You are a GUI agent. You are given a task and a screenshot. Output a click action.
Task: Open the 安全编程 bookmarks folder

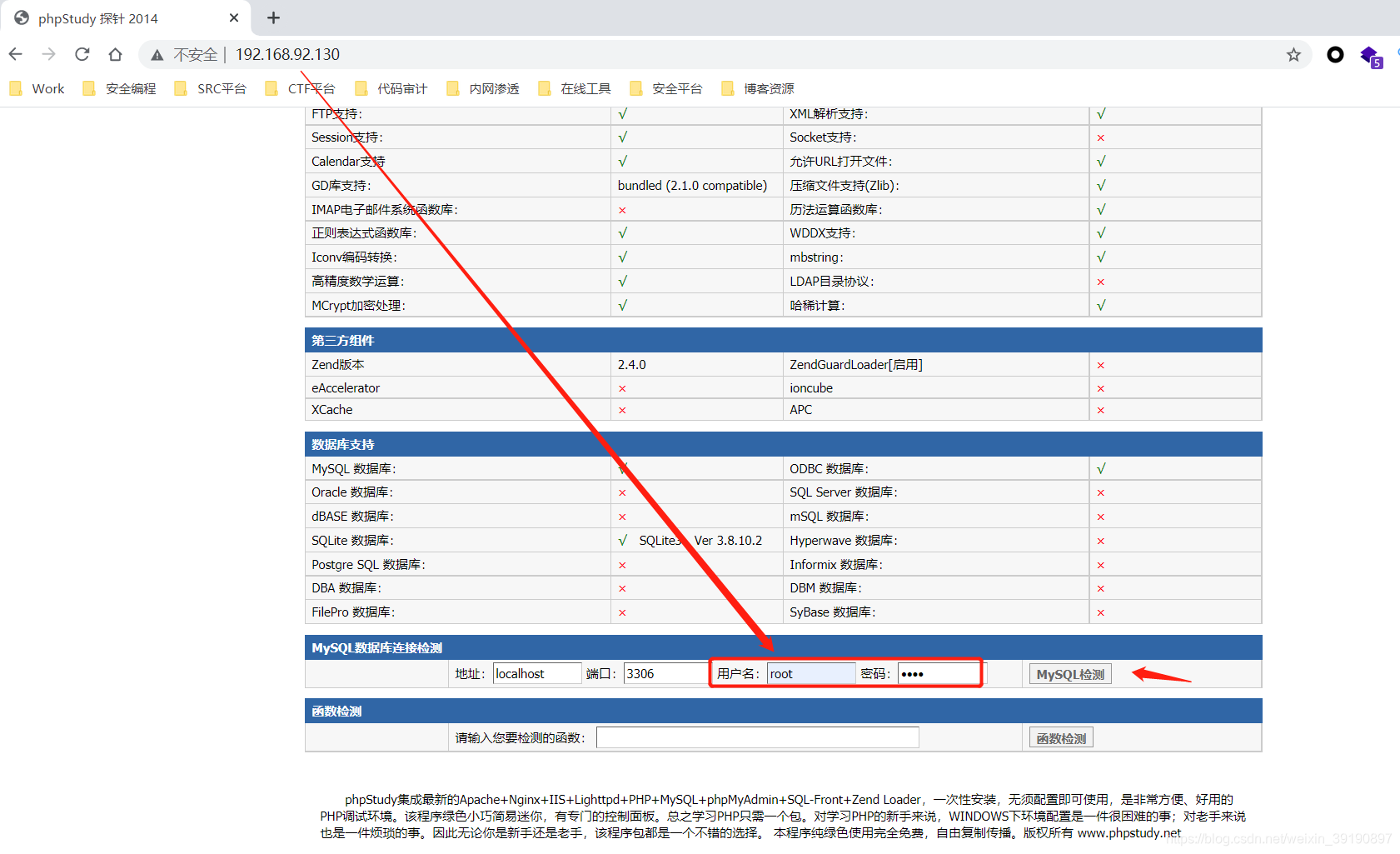pos(119,88)
